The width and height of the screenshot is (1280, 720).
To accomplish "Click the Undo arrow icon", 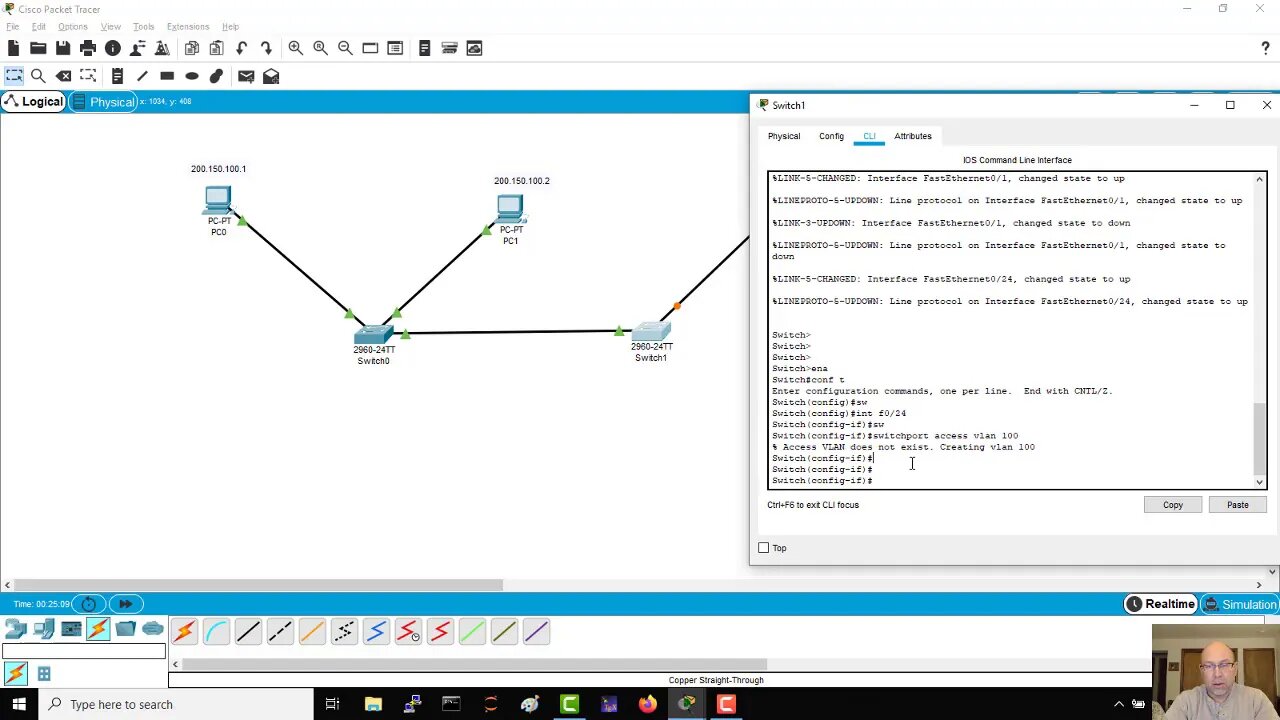I will point(242,48).
